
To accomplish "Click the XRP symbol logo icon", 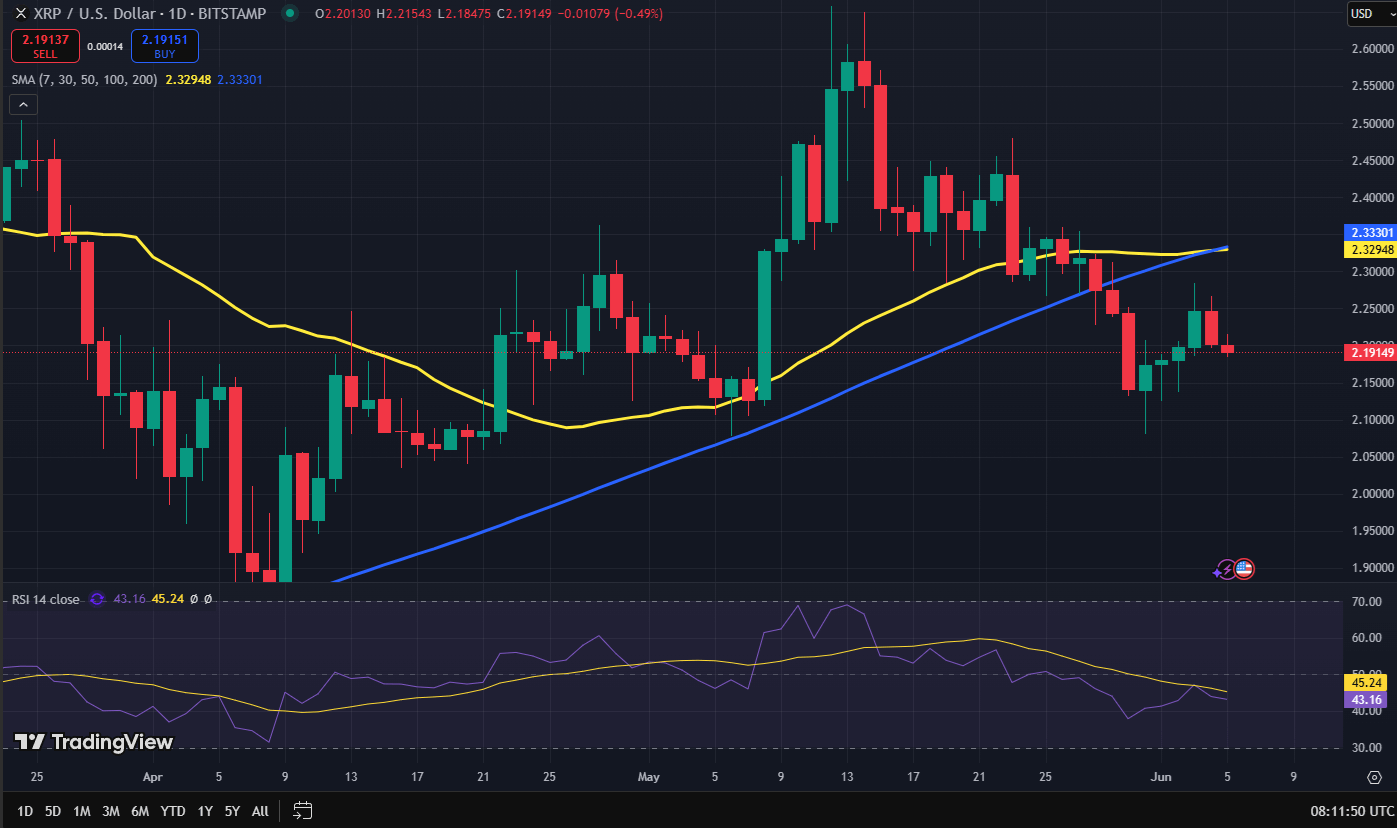I will point(20,14).
